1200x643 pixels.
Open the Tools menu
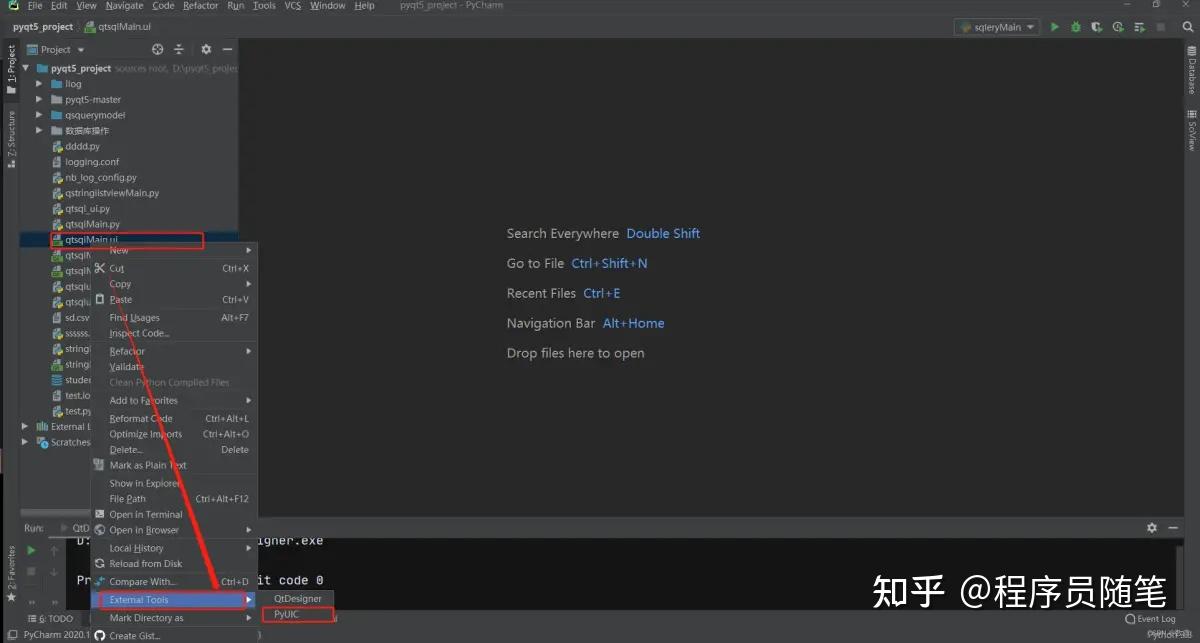click(x=264, y=6)
